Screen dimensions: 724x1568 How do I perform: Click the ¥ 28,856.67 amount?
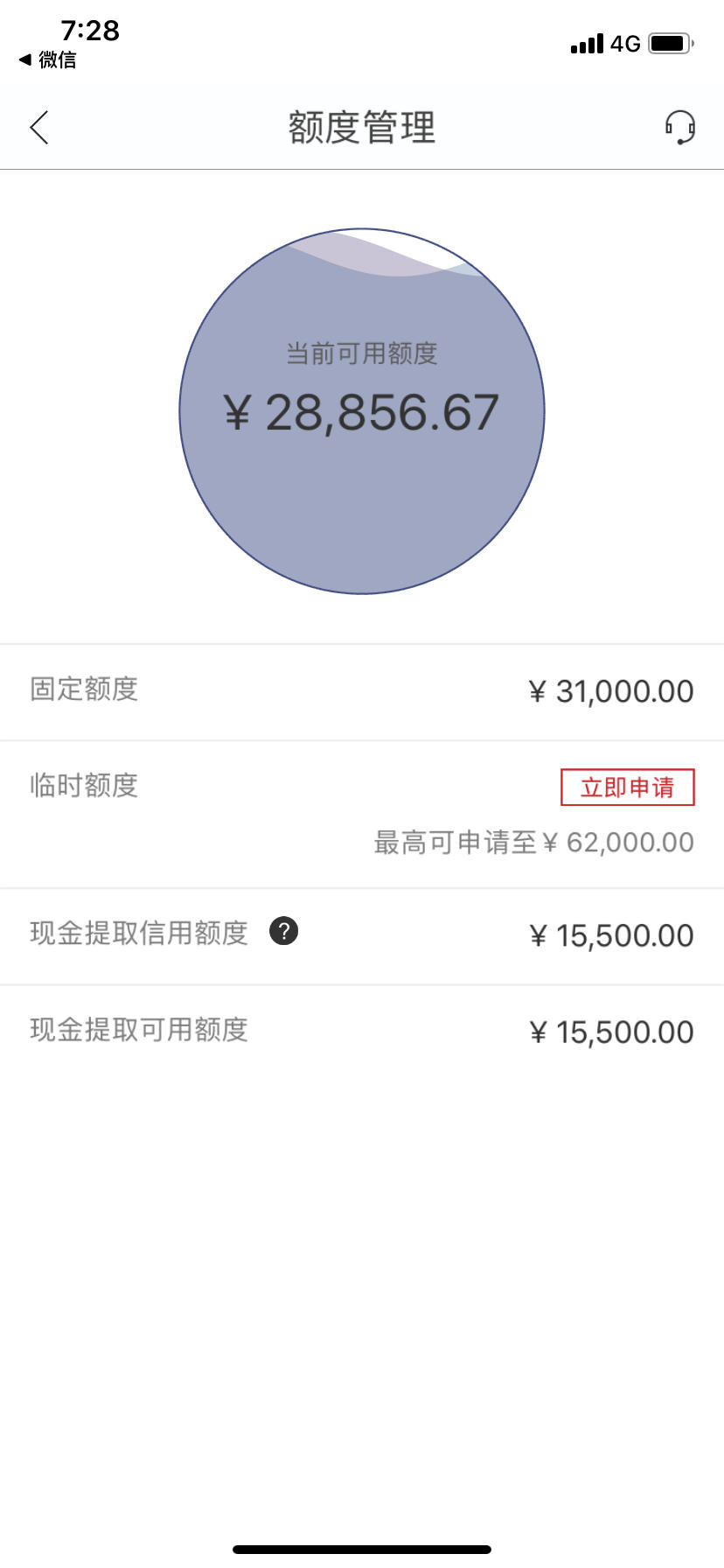pyautogui.click(x=361, y=412)
